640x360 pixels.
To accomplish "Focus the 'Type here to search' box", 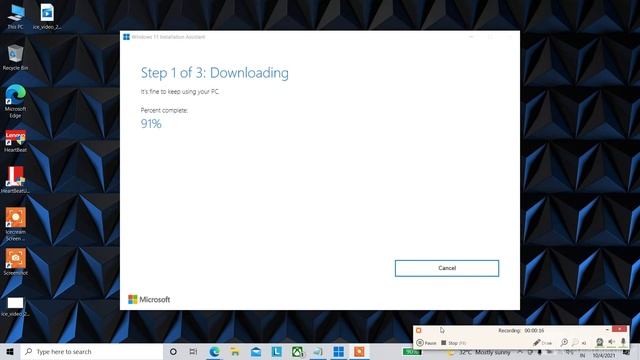I will point(91,351).
